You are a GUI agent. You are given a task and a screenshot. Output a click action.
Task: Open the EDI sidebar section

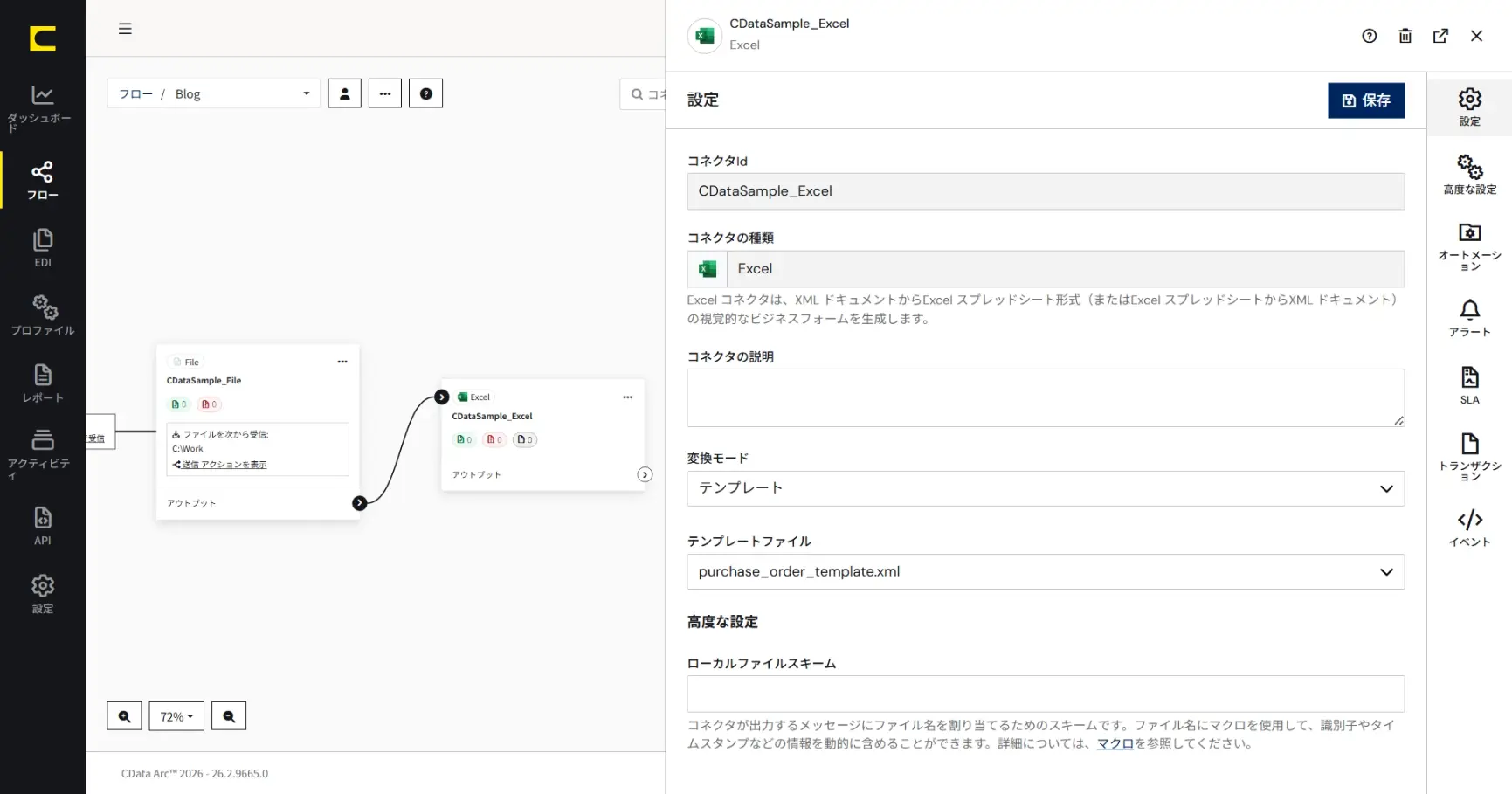tap(42, 248)
